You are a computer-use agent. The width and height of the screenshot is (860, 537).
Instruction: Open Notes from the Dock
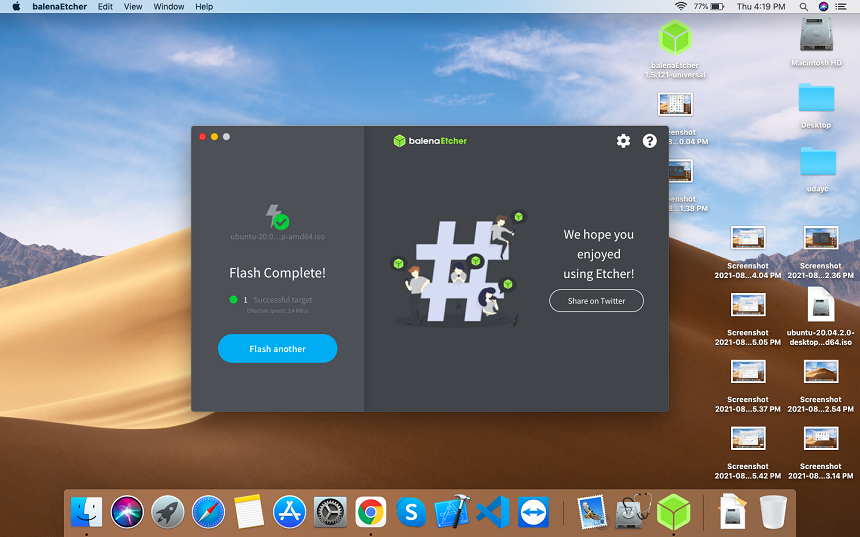249,512
